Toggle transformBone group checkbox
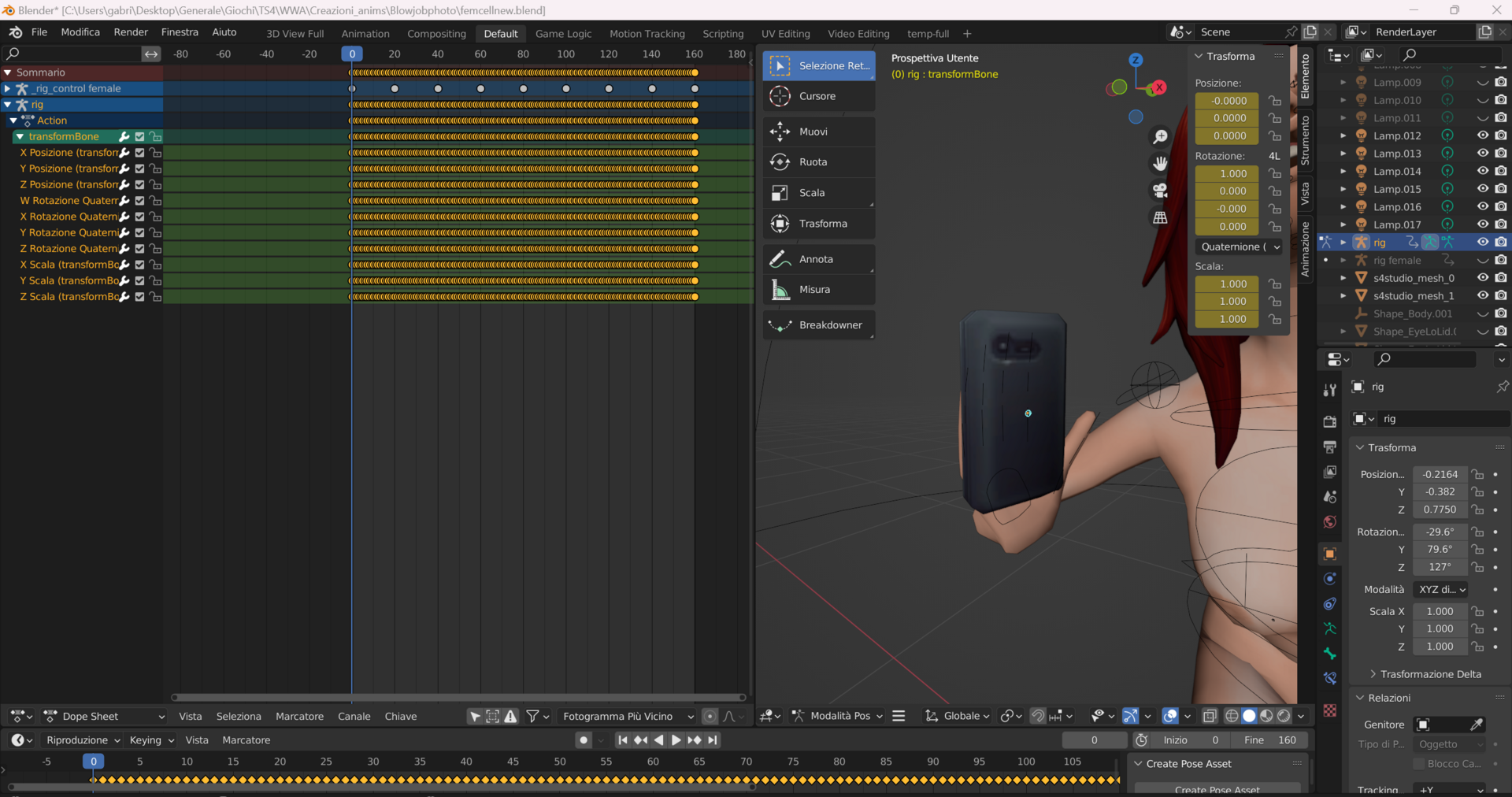The height and width of the screenshot is (797, 1512). pos(139,137)
